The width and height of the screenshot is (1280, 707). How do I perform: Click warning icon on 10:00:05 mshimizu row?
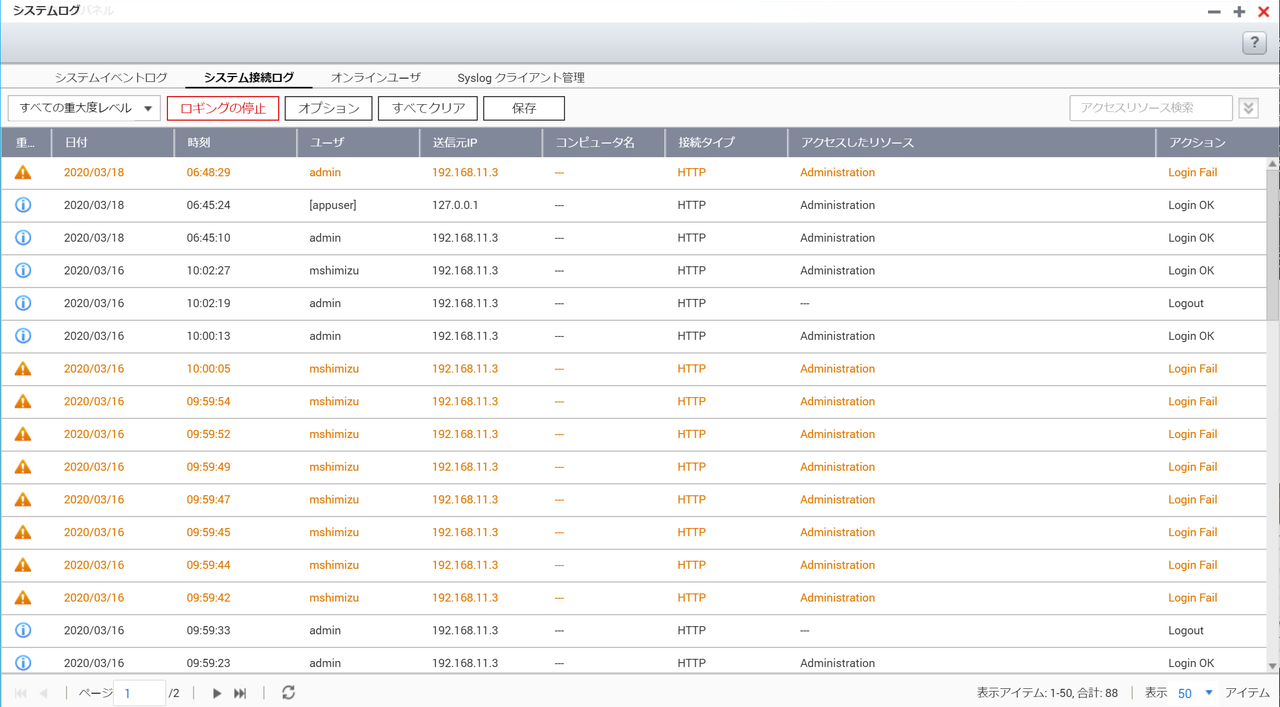click(23, 369)
